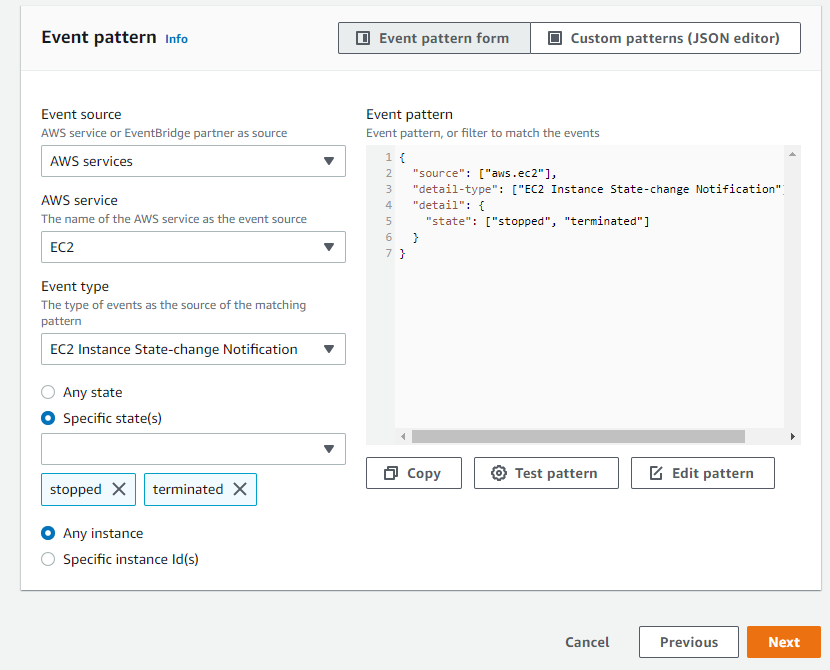
Task: Click the horizontal scrollbar thumb in code editor
Action: 578,437
